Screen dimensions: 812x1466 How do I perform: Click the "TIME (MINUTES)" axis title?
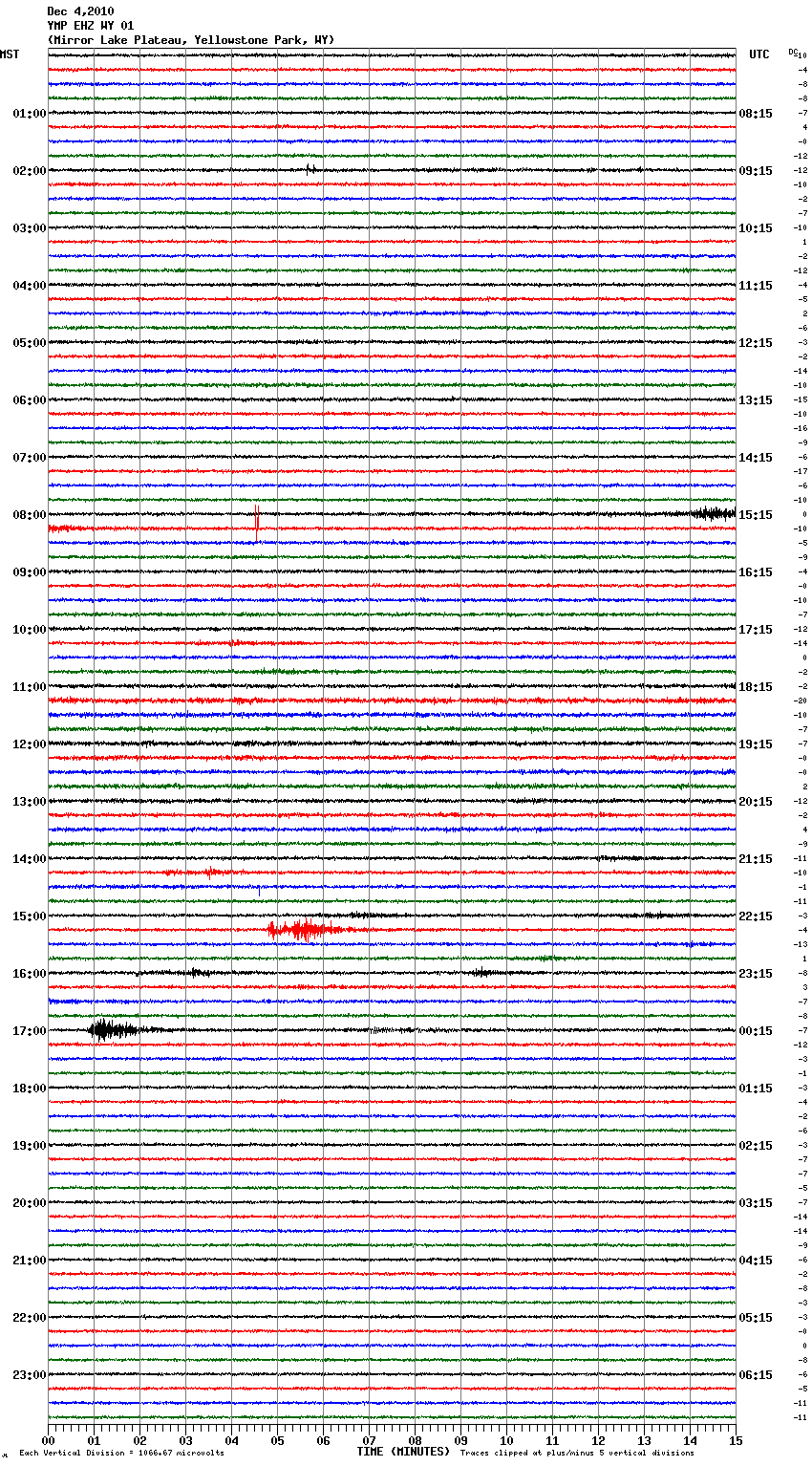403,1452
